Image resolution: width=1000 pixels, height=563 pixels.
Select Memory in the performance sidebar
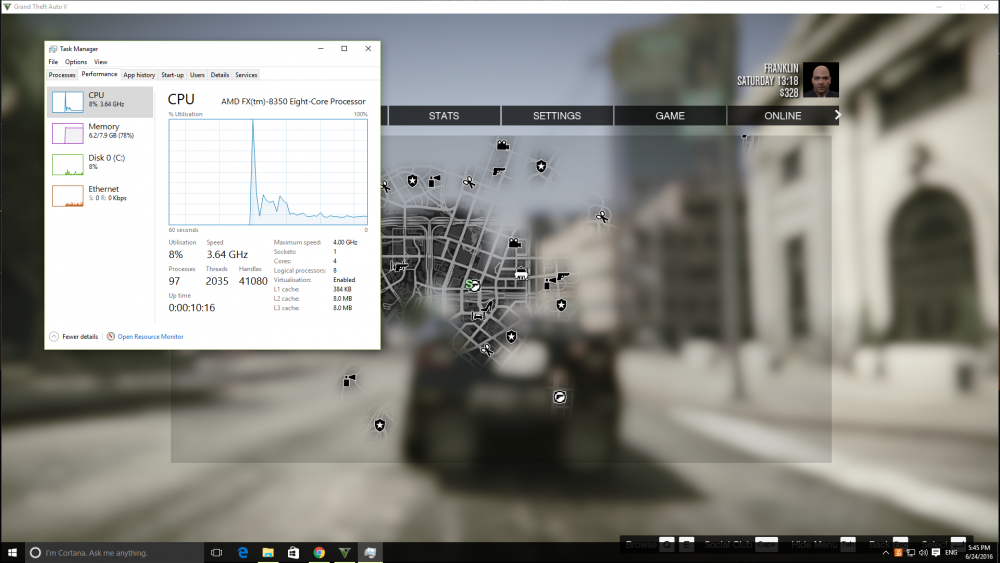point(100,133)
